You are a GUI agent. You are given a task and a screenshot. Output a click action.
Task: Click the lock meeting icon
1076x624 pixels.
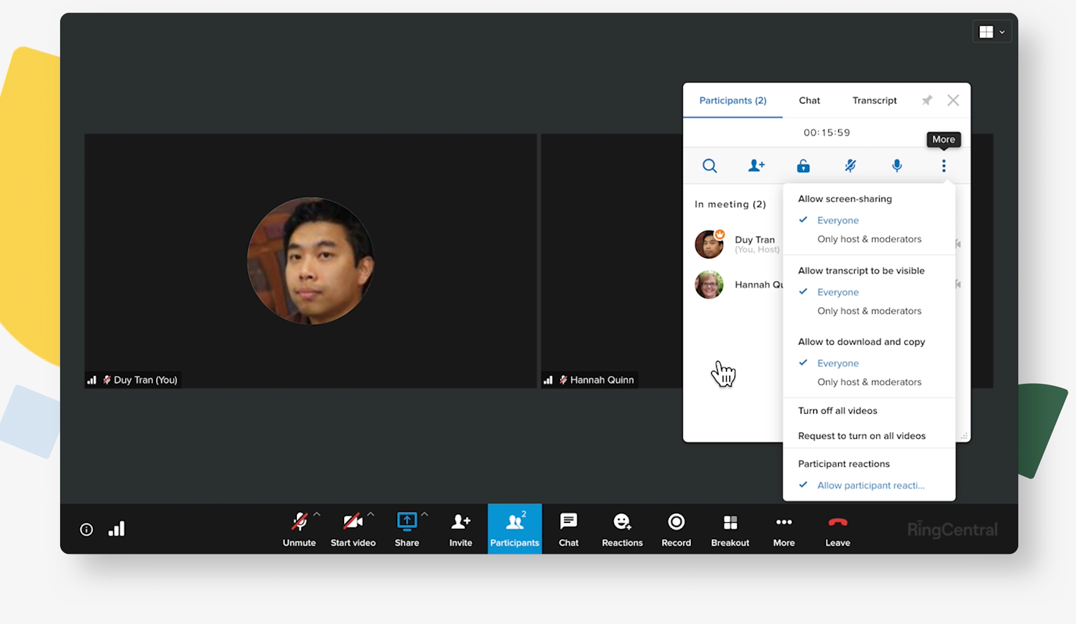coord(803,166)
